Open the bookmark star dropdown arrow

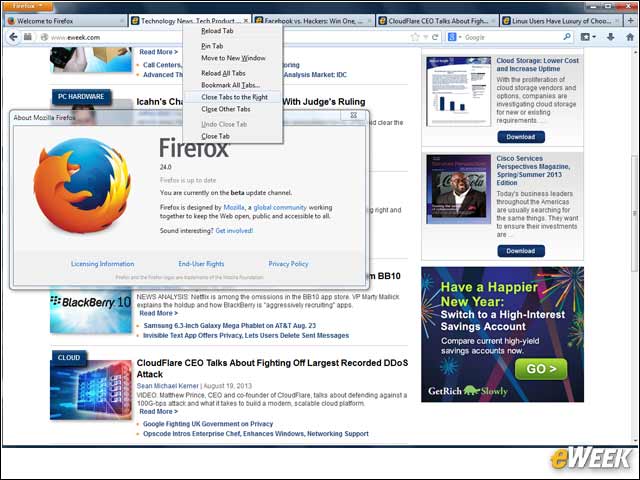425,37
